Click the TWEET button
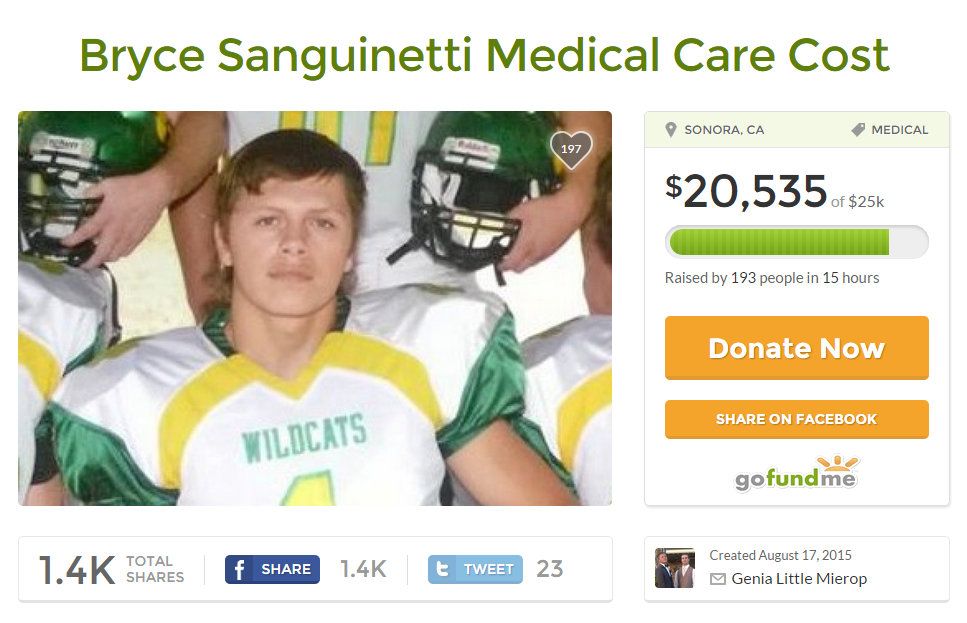967x623 pixels. (475, 569)
